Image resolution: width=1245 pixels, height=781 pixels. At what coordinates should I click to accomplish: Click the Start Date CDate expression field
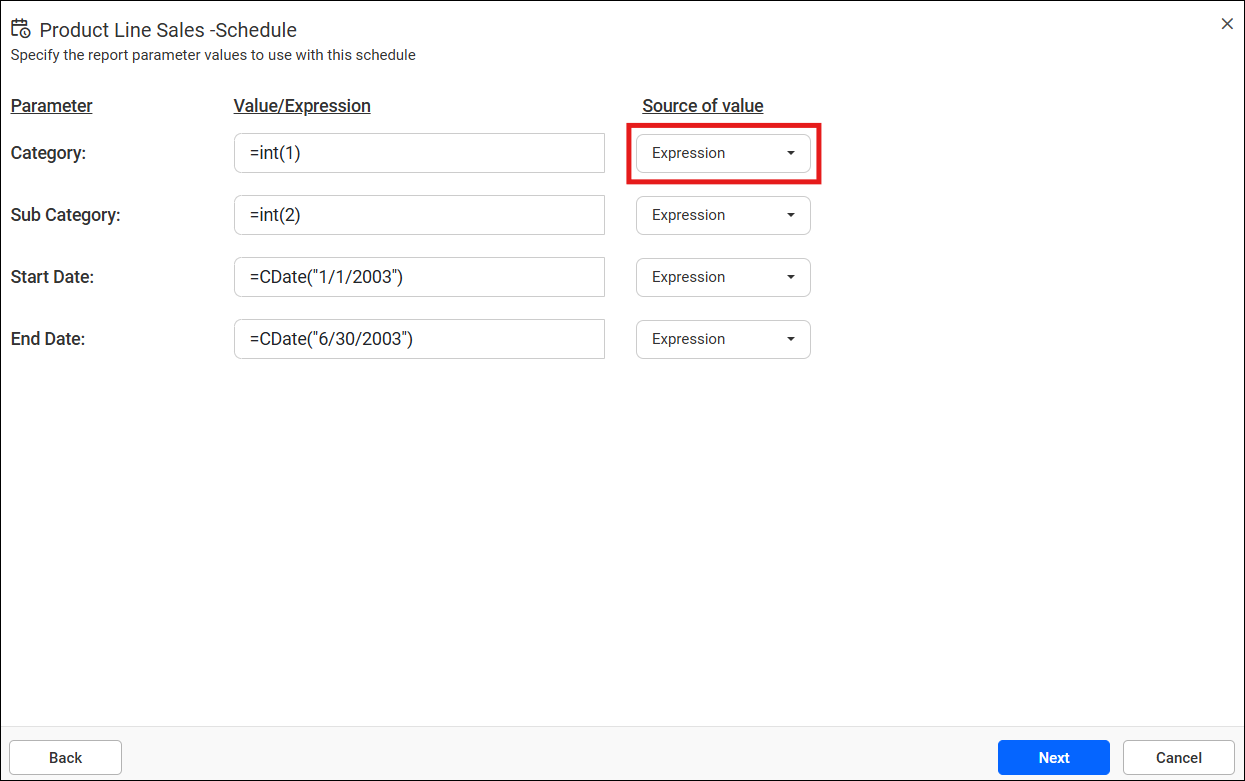coord(419,277)
